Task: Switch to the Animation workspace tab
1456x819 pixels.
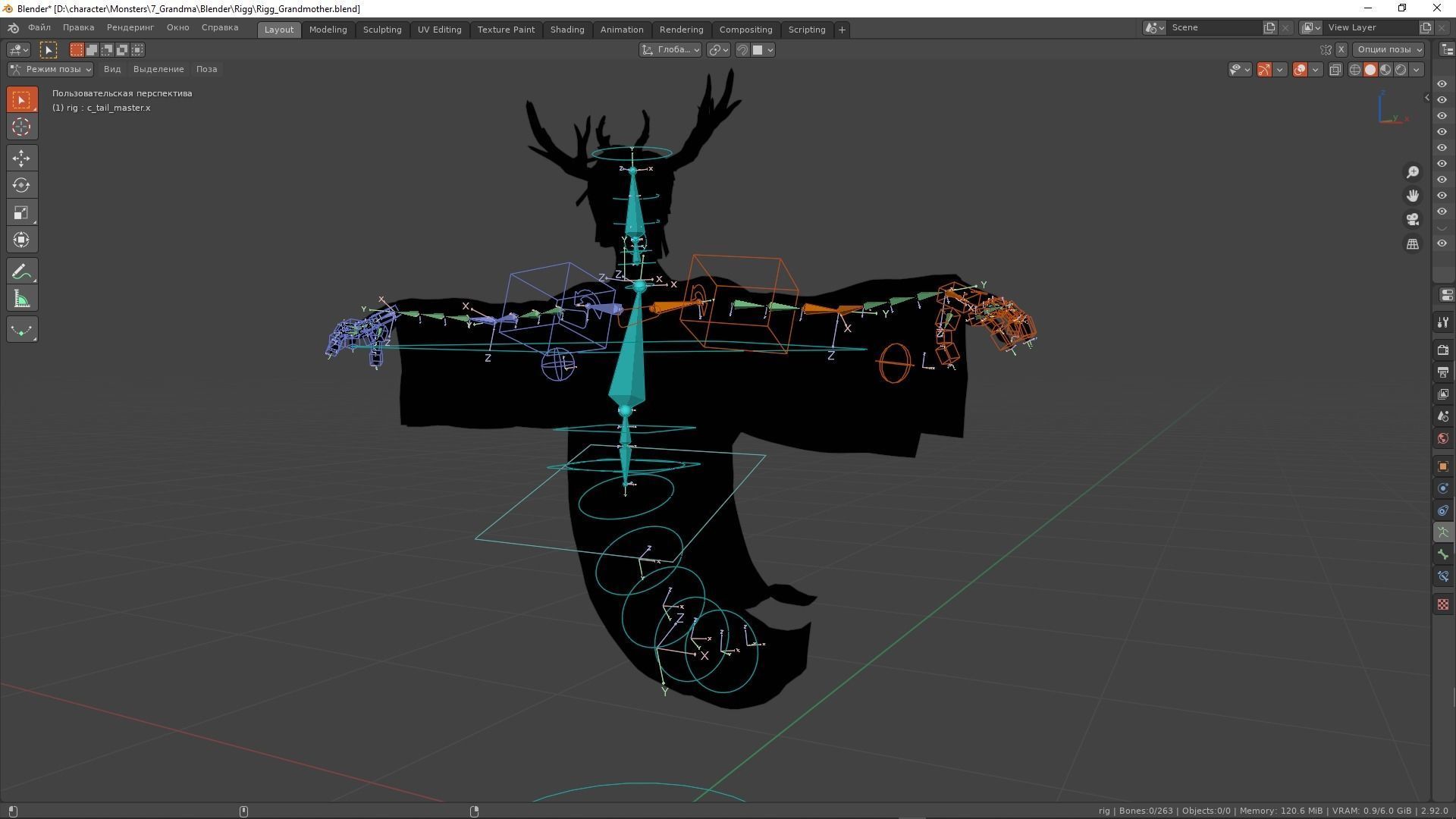Action: point(621,30)
